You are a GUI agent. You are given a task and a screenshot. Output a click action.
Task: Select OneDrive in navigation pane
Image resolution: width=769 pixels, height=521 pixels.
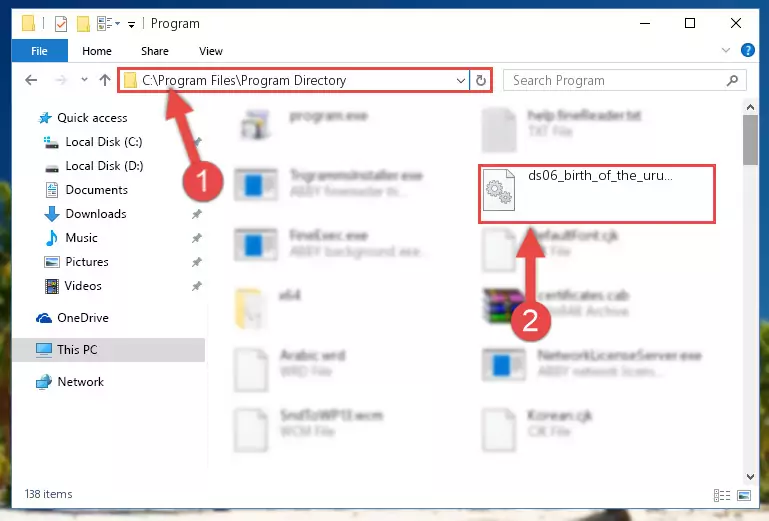(82, 318)
